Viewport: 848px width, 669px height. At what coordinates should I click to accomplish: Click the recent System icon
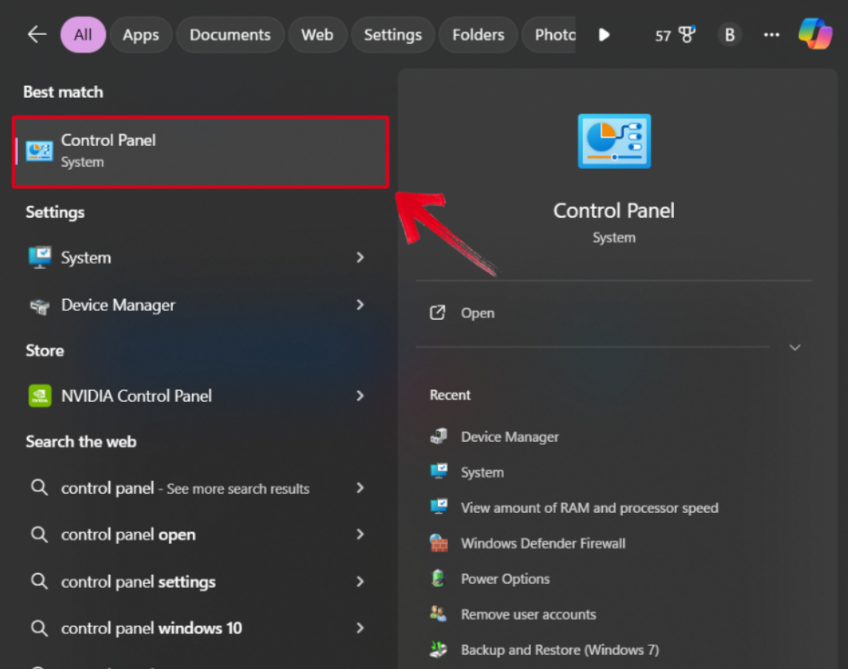pos(439,471)
